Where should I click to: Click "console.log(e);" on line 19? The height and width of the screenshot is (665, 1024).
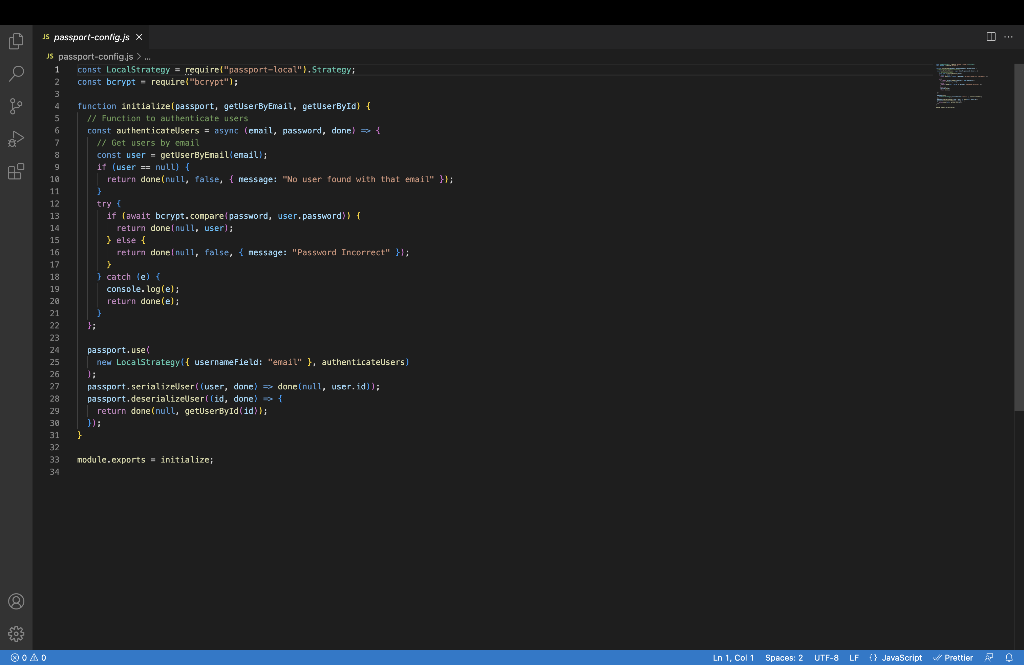pyautogui.click(x=143, y=289)
